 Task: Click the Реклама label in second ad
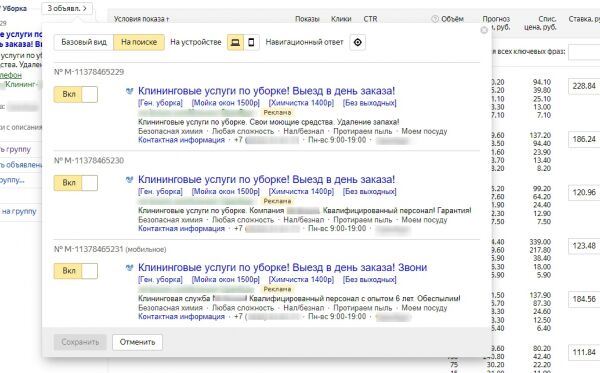277,201
